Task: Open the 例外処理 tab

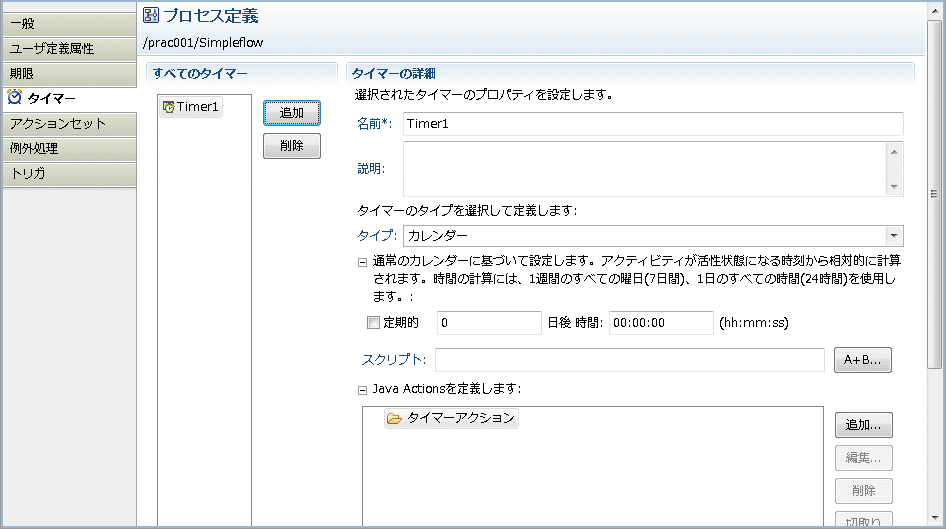Action: (69, 148)
